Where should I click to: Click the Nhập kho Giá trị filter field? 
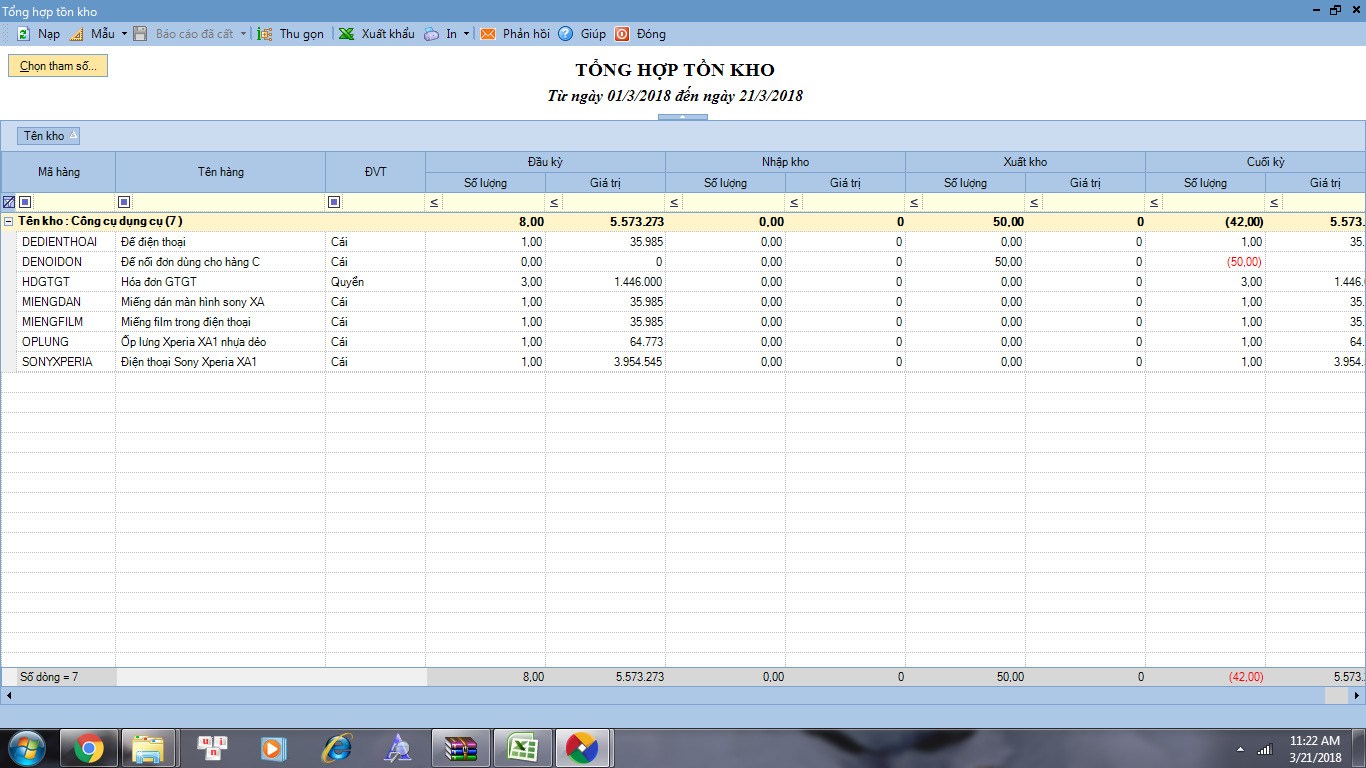click(854, 202)
